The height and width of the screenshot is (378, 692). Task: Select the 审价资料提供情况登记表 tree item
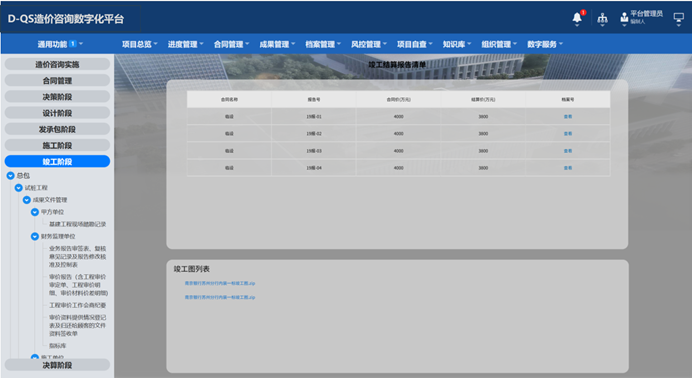click(x=78, y=326)
